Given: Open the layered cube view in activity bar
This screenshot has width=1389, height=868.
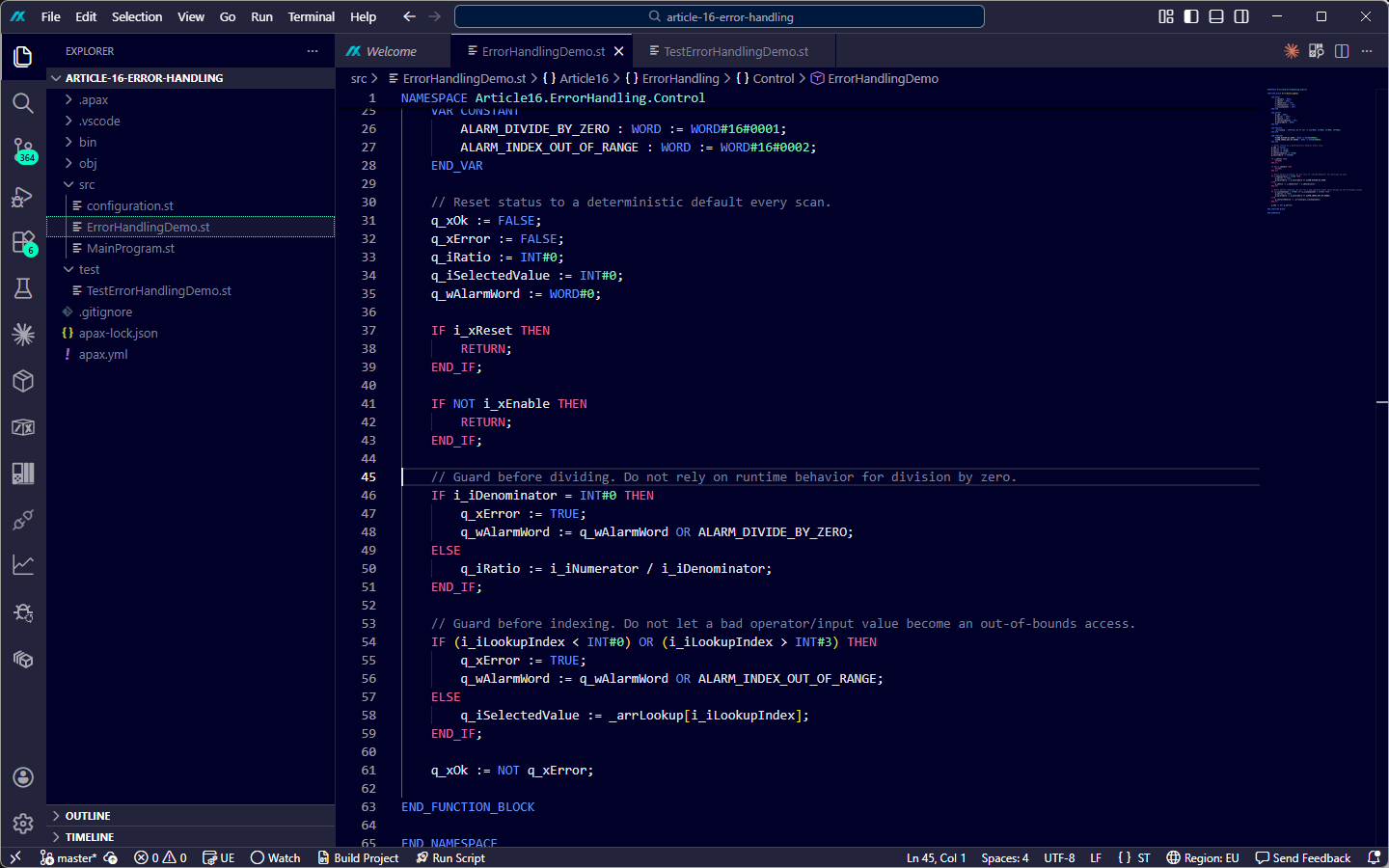Looking at the screenshot, I should 23,659.
